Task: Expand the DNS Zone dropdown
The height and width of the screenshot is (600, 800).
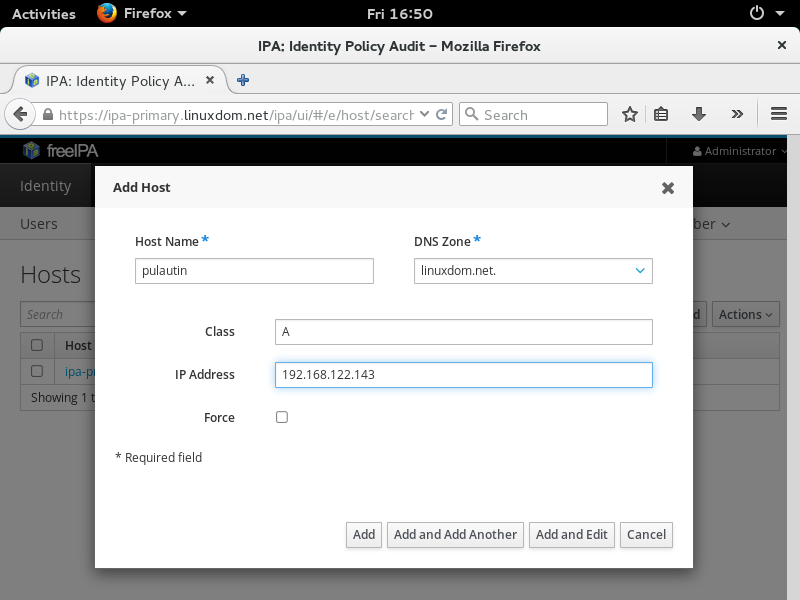Action: pos(640,271)
